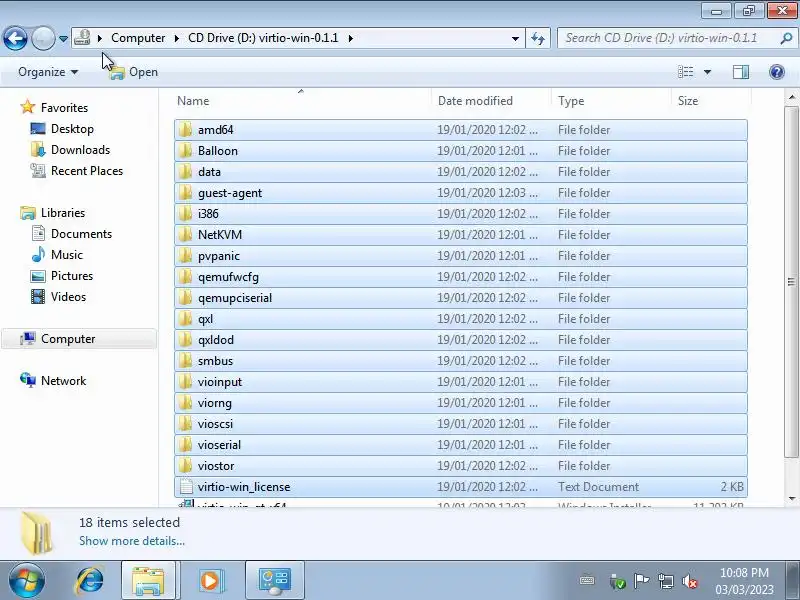Open the recent pages dropdown arrow
This screenshot has height=600, width=800.
[x=63, y=38]
